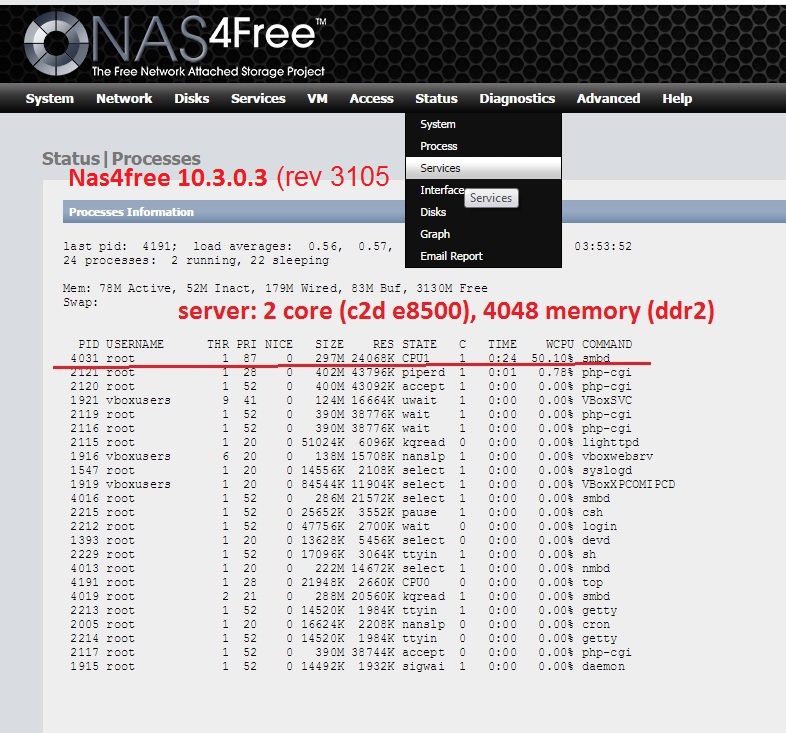This screenshot has width=786, height=733.
Task: Open the Status menu
Action: [x=436, y=98]
